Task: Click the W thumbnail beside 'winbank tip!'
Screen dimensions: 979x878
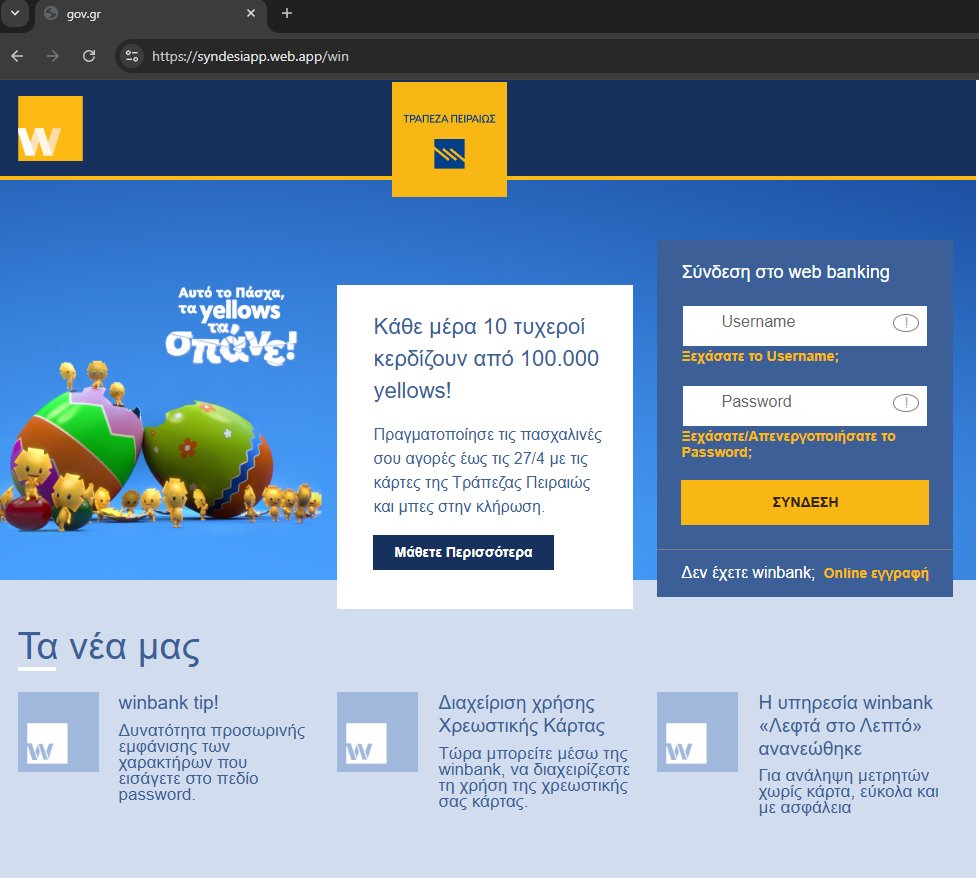Action: click(x=58, y=731)
